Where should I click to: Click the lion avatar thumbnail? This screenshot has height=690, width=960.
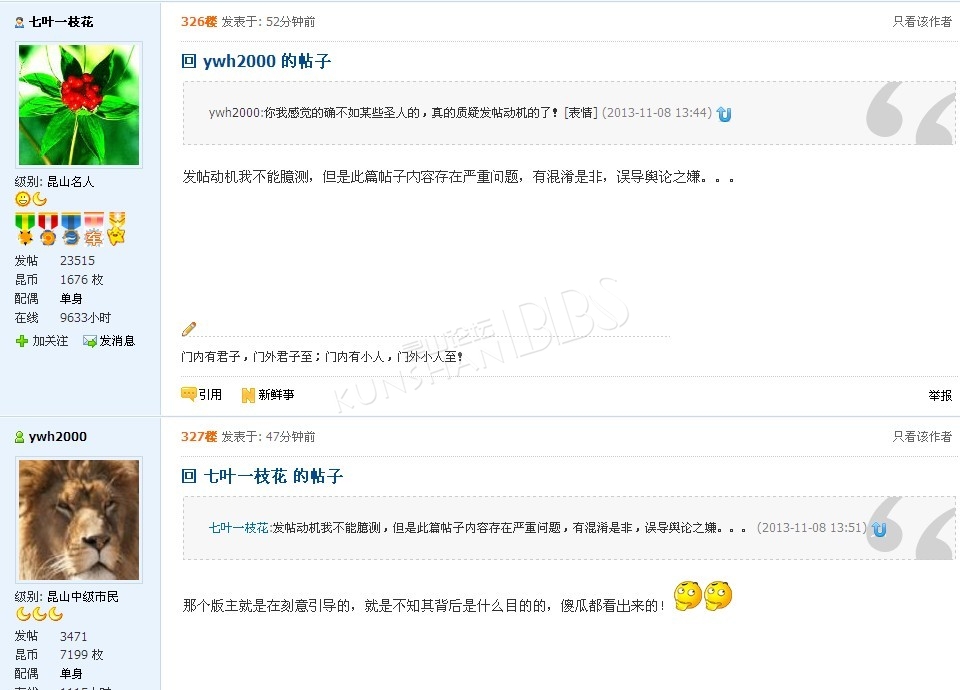pos(79,520)
